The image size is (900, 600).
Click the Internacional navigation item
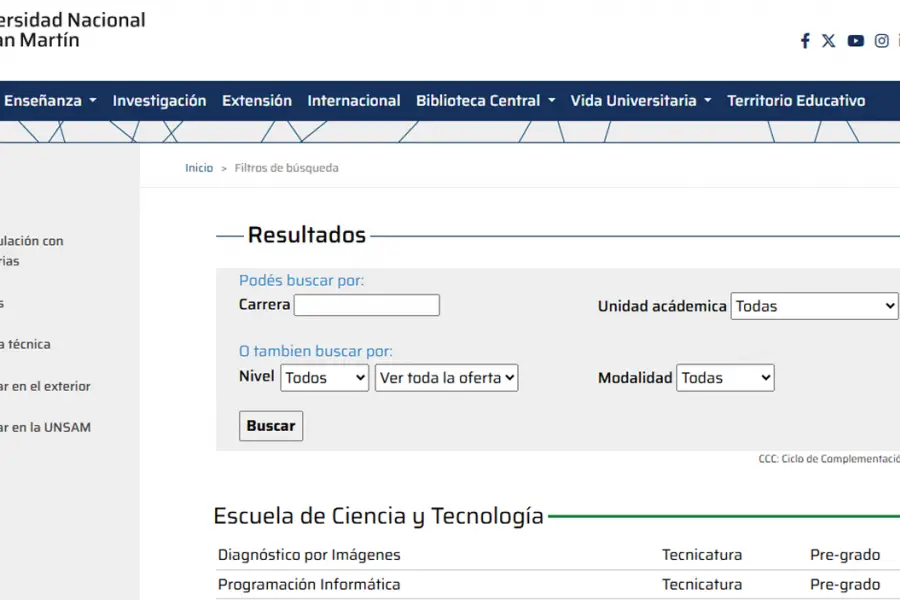click(x=354, y=100)
